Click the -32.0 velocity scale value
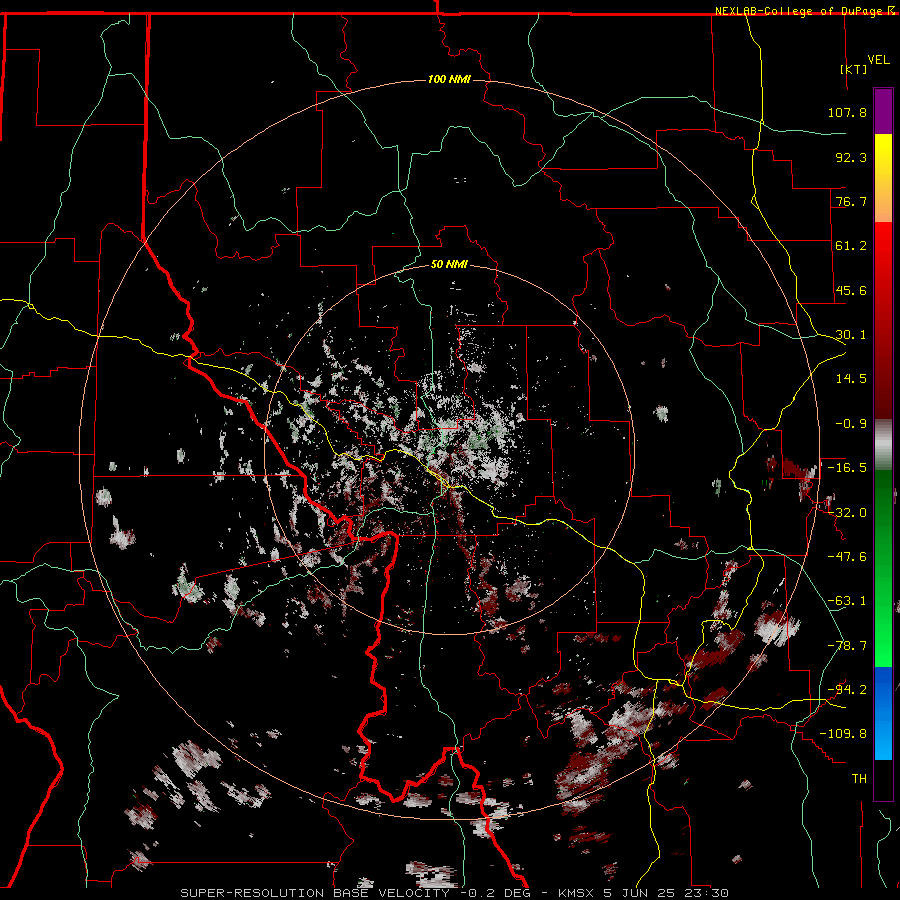The height and width of the screenshot is (900, 900). tap(847, 513)
